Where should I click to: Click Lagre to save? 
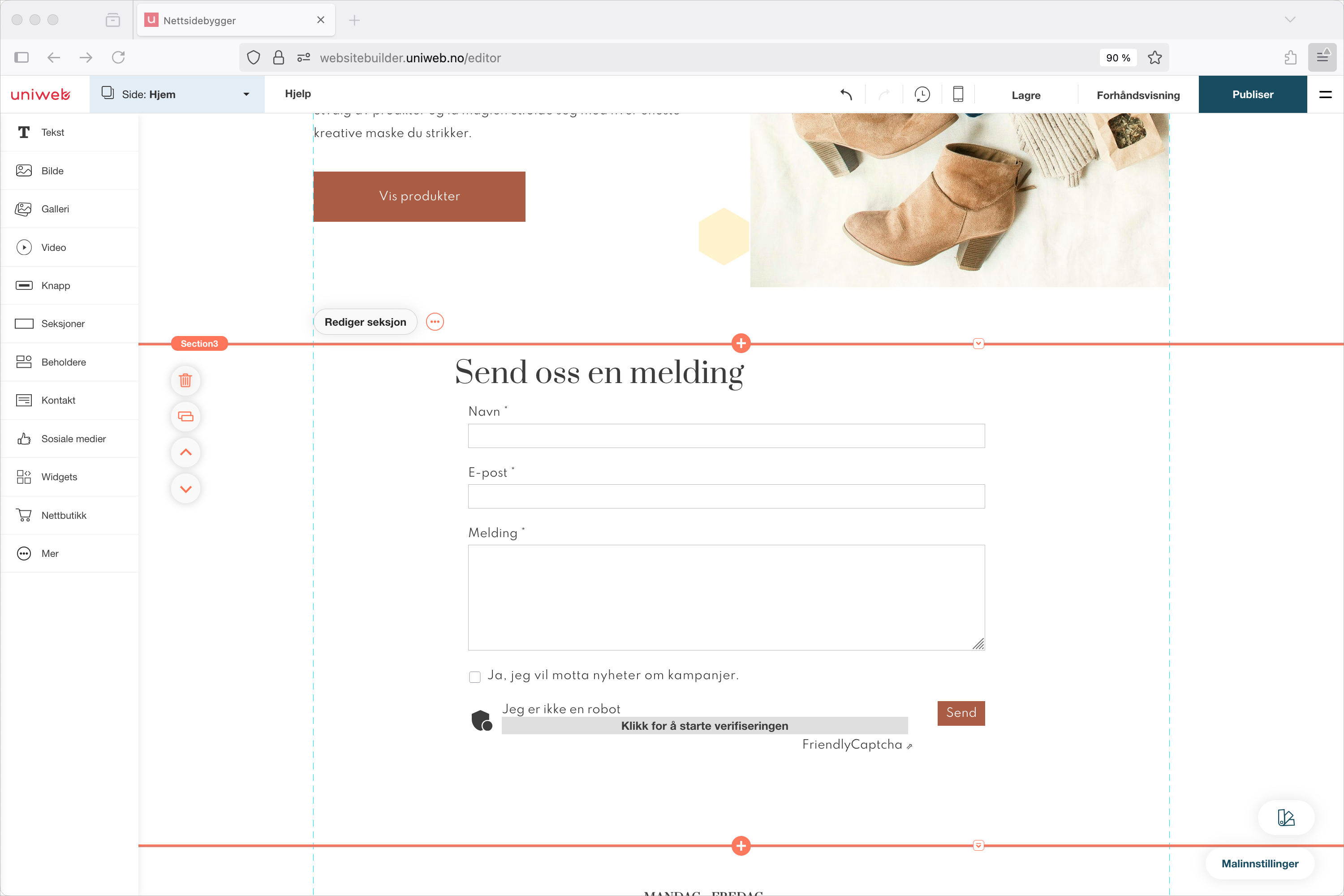[x=1026, y=95]
